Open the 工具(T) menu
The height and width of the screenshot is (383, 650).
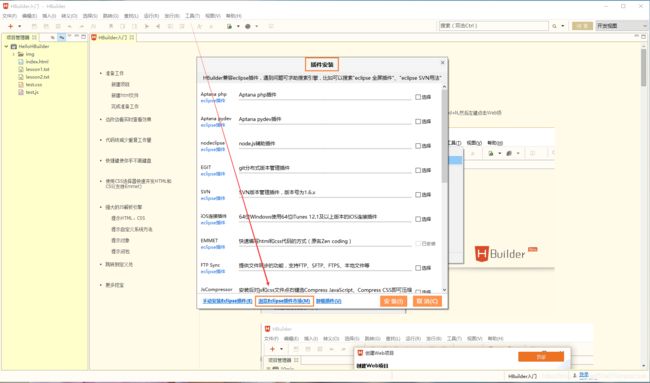pyautogui.click(x=192, y=16)
